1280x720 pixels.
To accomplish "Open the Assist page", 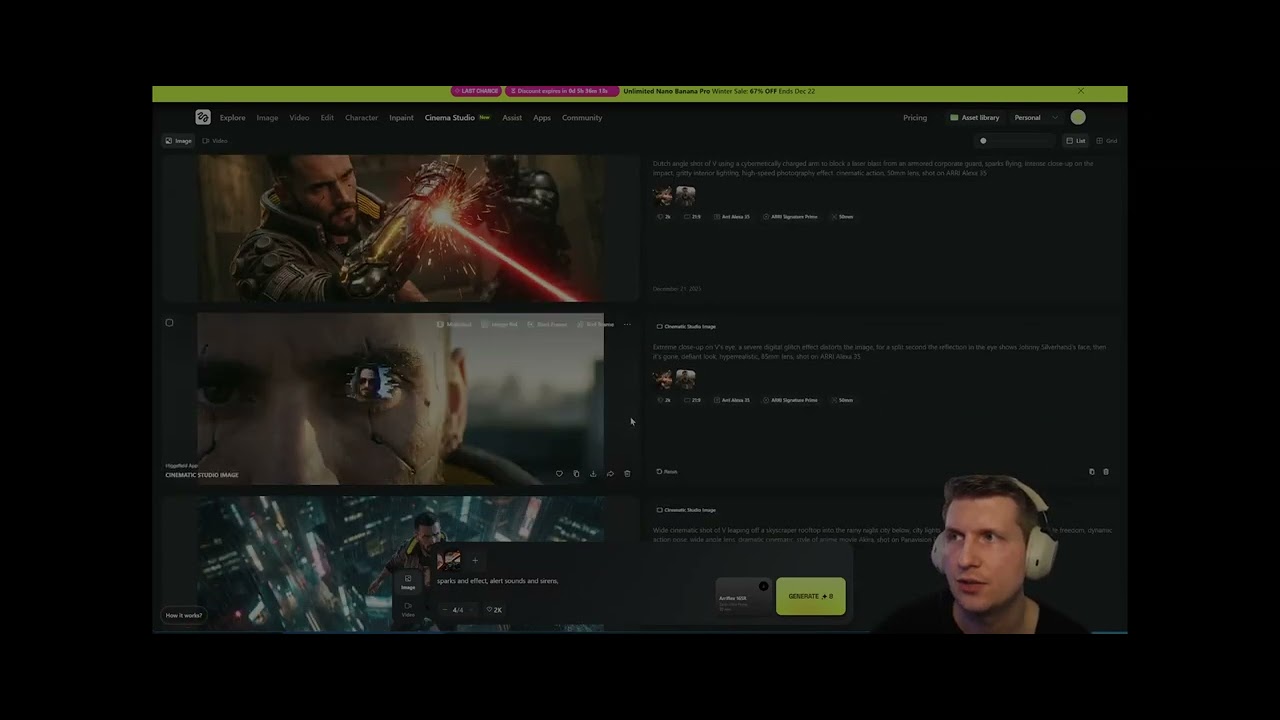I will click(512, 118).
